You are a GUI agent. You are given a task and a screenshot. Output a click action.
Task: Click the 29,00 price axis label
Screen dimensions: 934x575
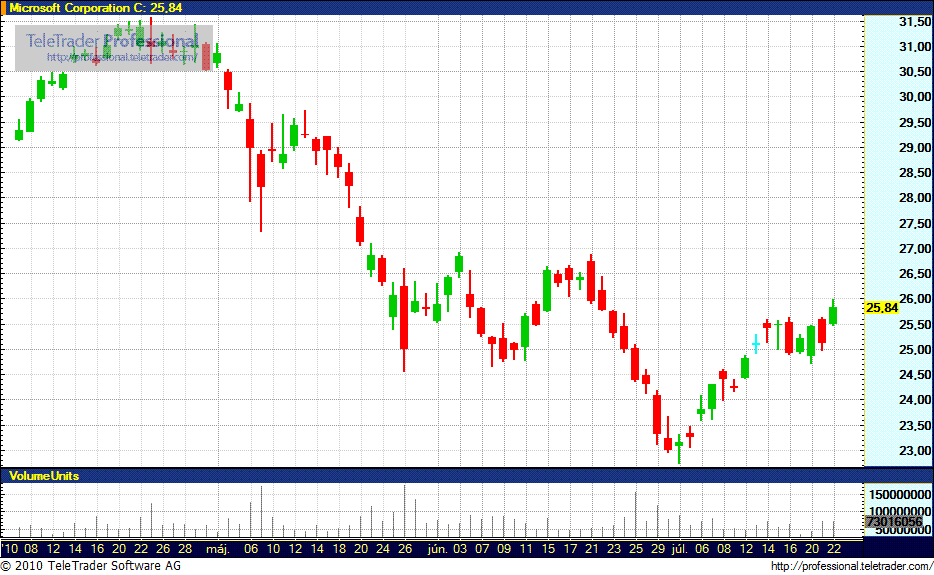click(x=914, y=147)
